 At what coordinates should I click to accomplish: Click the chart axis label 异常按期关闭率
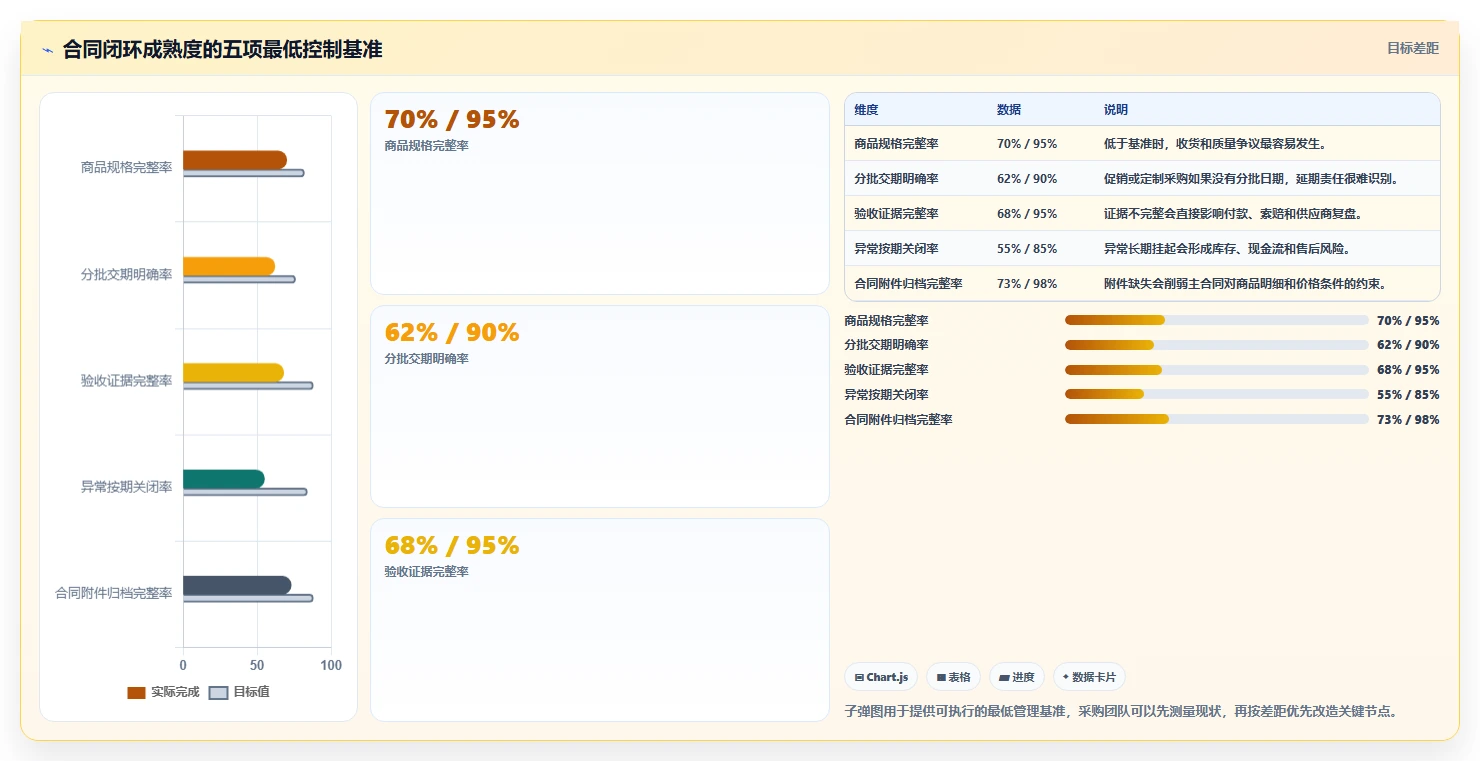[x=126, y=487]
